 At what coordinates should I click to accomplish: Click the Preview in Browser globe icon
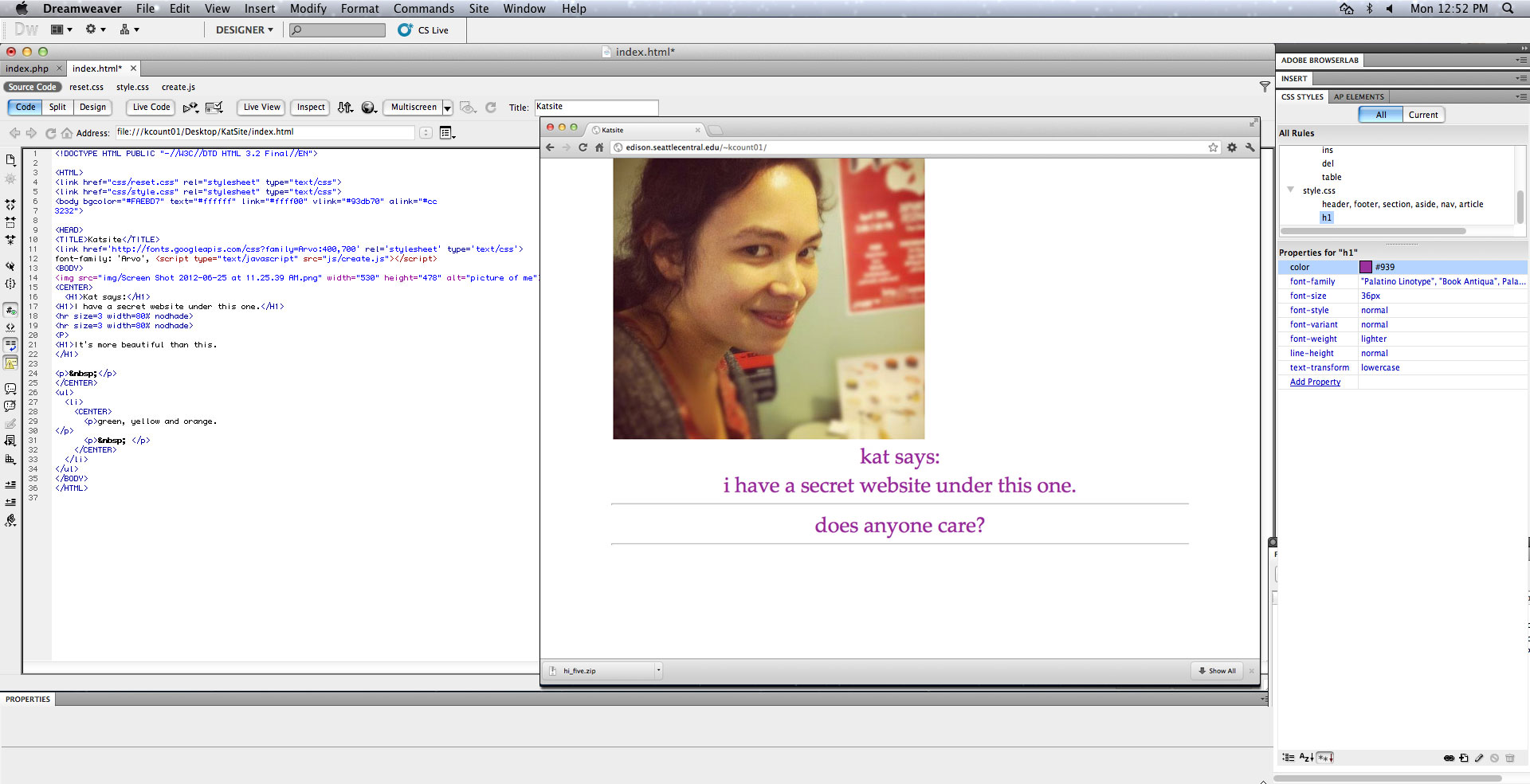pyautogui.click(x=368, y=108)
